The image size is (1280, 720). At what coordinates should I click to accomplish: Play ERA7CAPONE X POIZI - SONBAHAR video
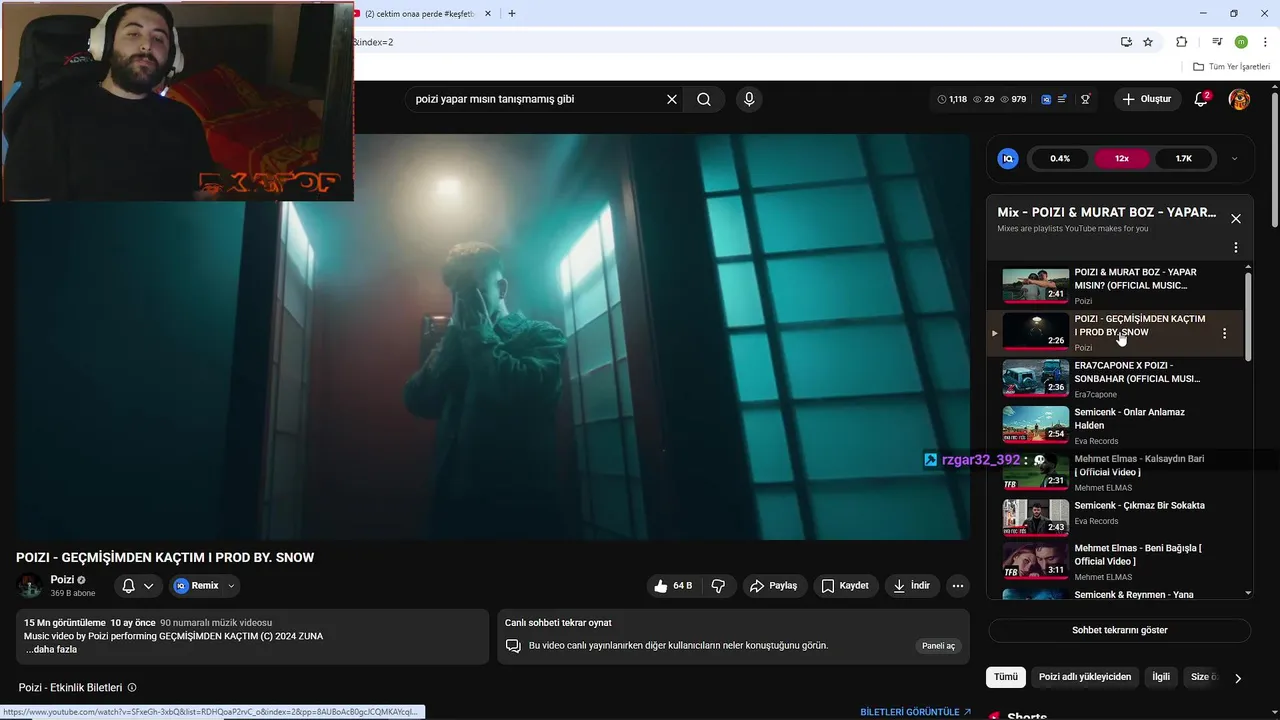click(x=1036, y=378)
